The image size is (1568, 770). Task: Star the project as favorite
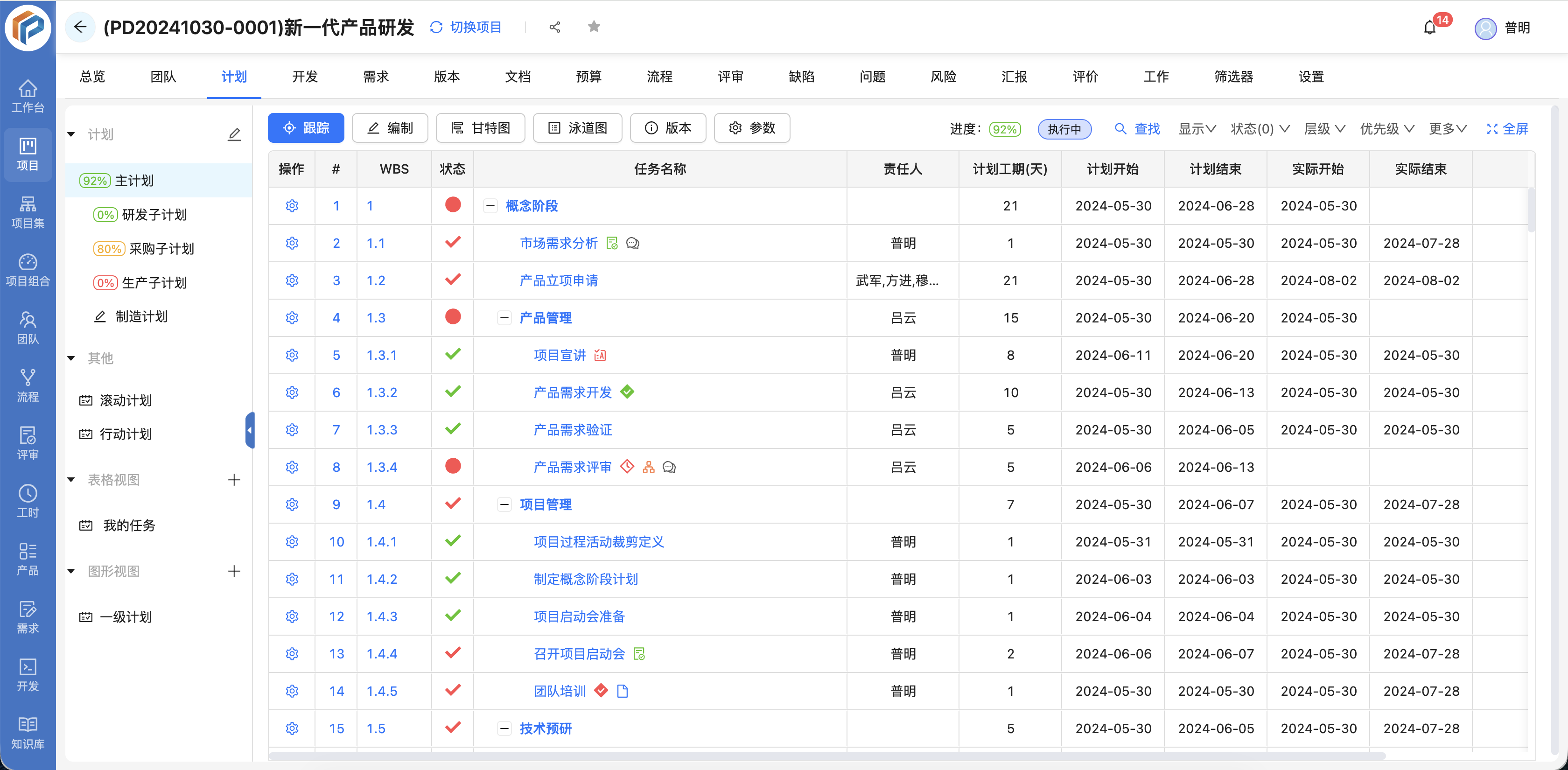pyautogui.click(x=594, y=27)
